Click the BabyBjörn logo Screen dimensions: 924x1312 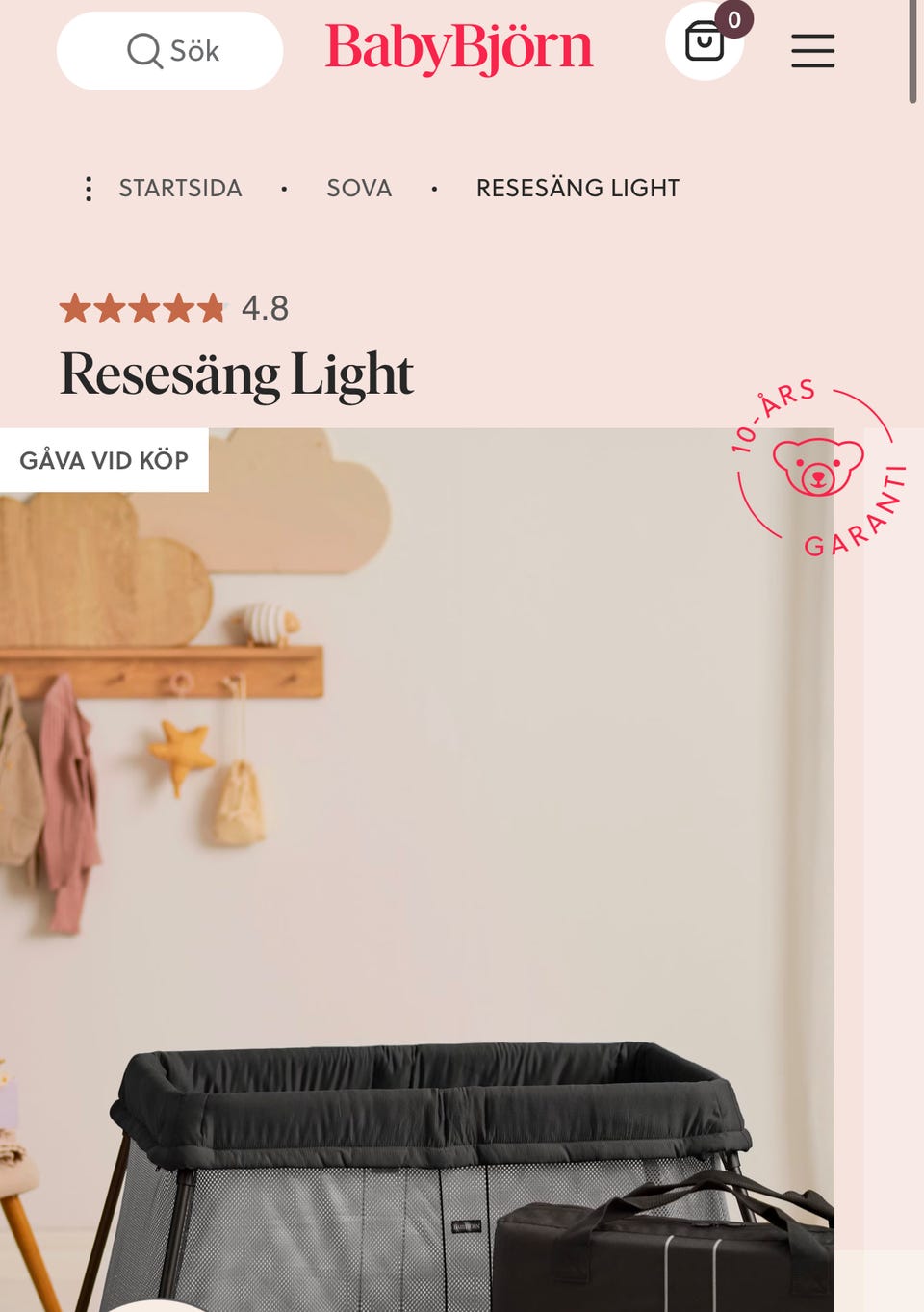click(x=459, y=47)
